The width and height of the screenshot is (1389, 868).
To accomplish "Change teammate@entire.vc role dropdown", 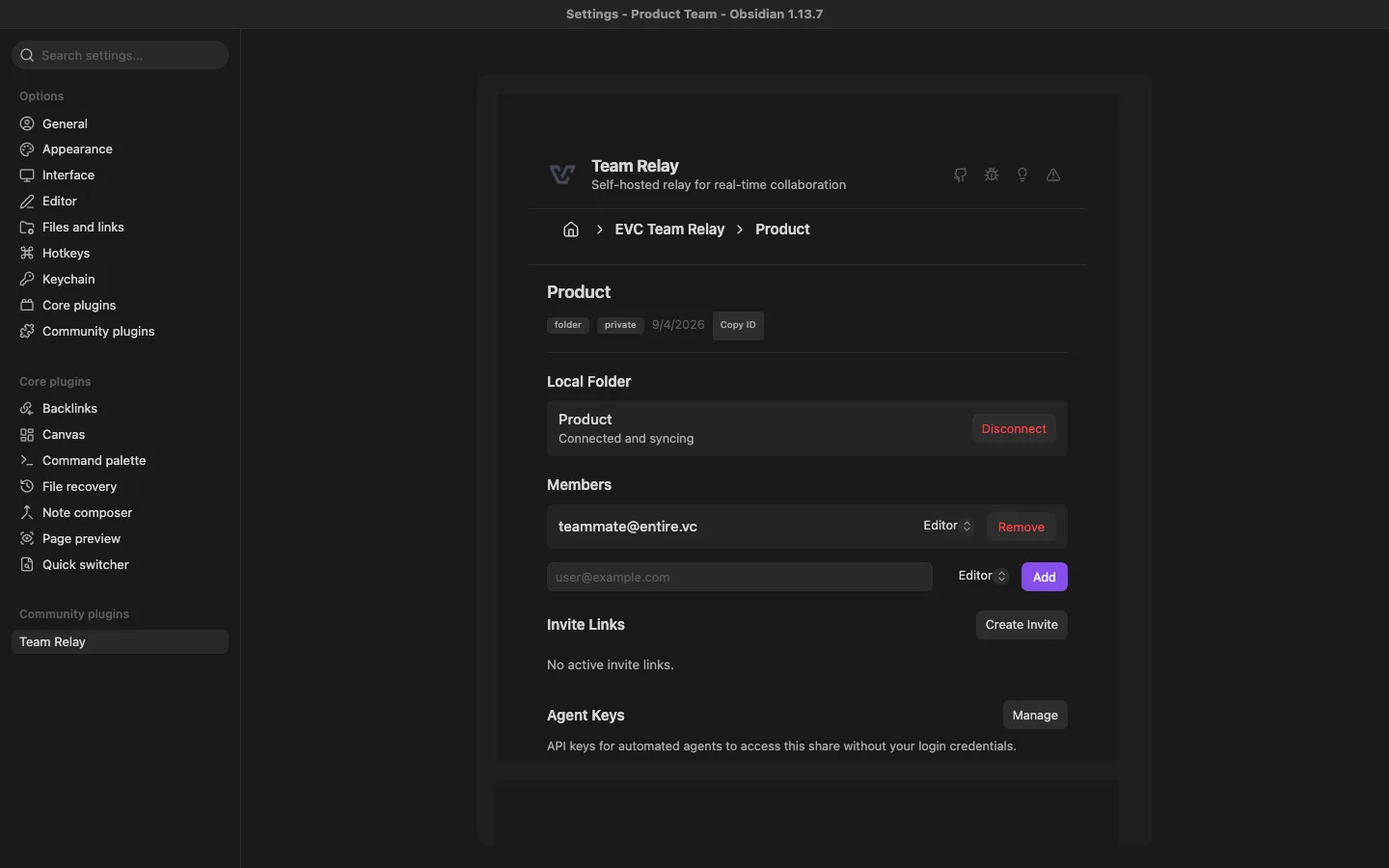I will [x=947, y=526].
